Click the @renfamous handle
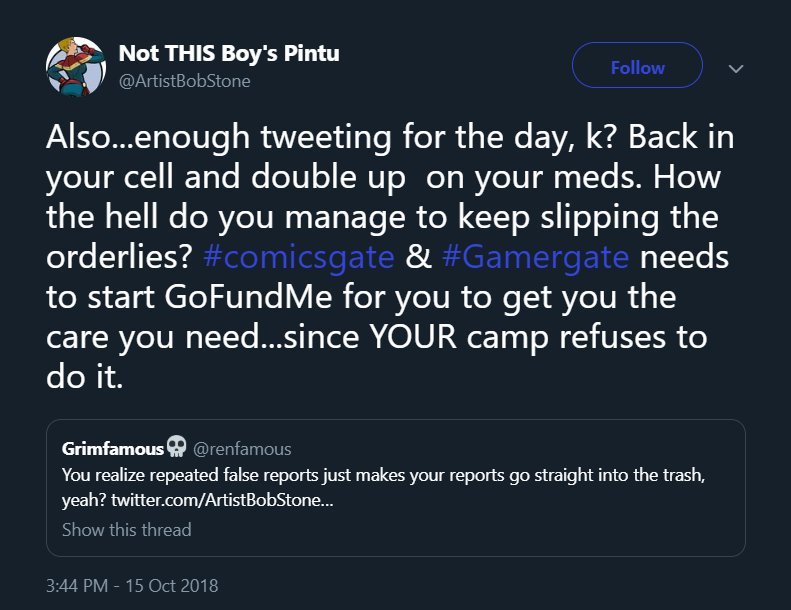Viewport: 791px width, 610px height. pyautogui.click(x=242, y=449)
